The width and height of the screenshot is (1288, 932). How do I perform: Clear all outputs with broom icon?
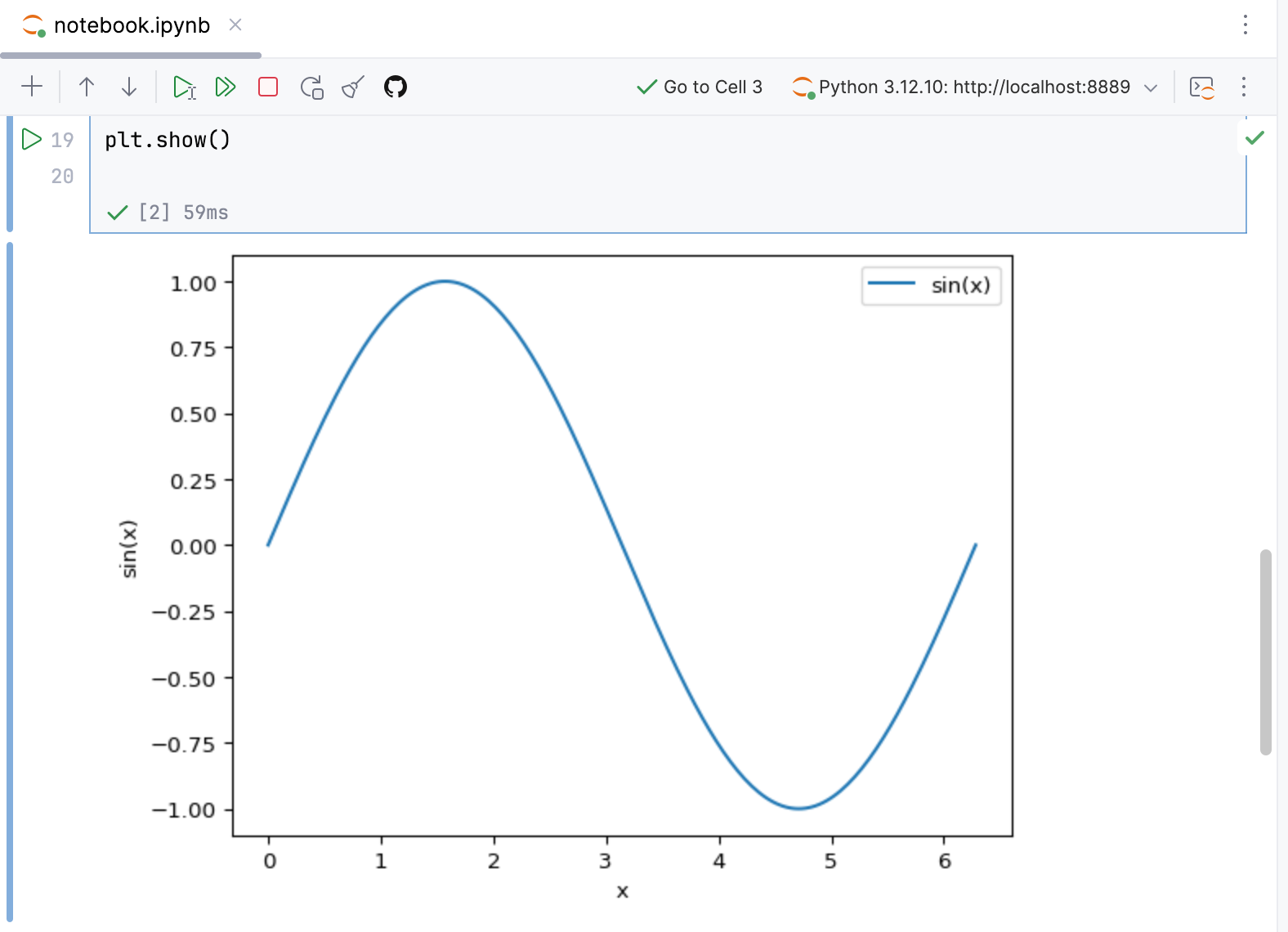[x=353, y=87]
